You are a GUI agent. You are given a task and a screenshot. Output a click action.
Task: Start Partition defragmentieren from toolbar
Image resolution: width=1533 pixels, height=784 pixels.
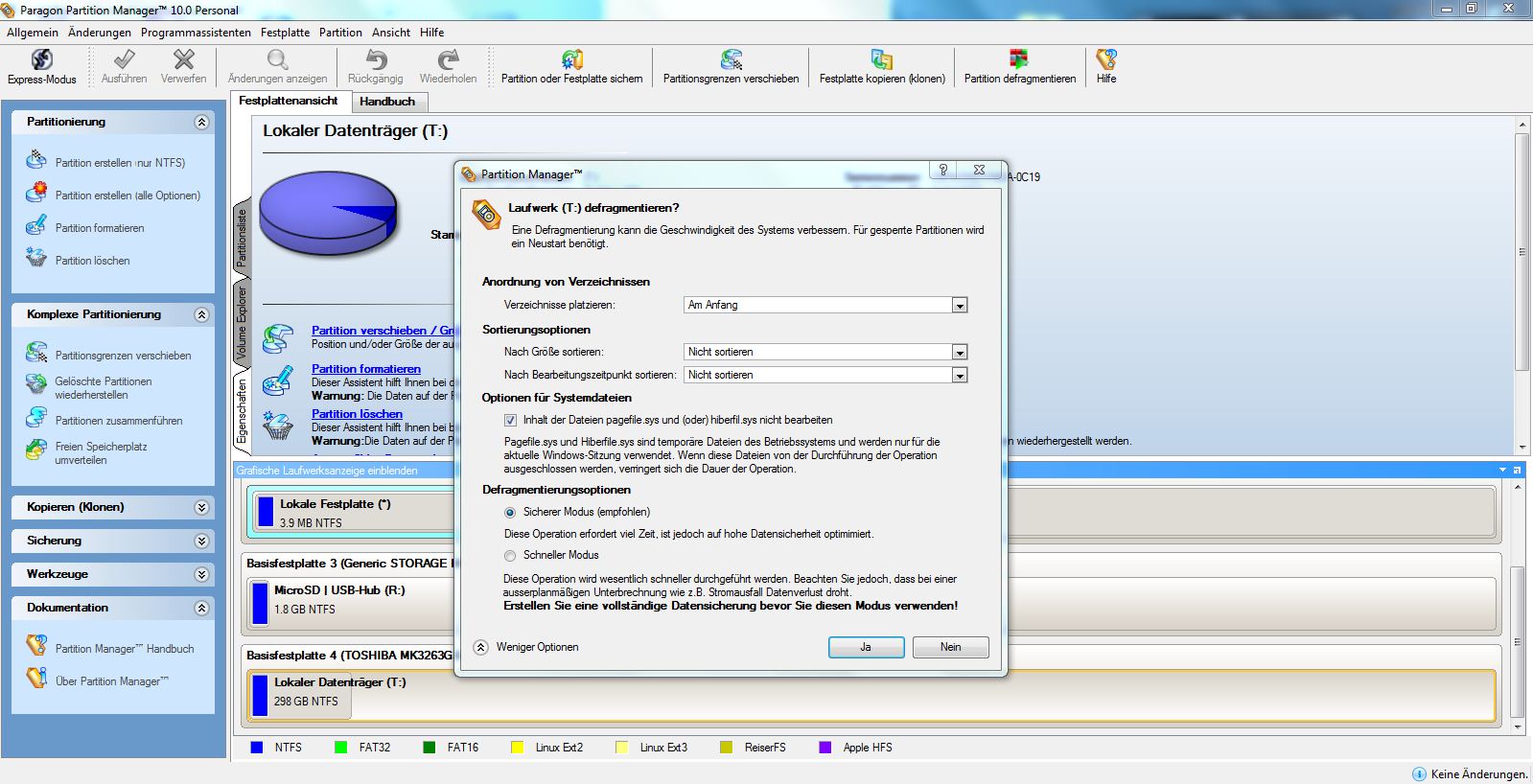1019,67
